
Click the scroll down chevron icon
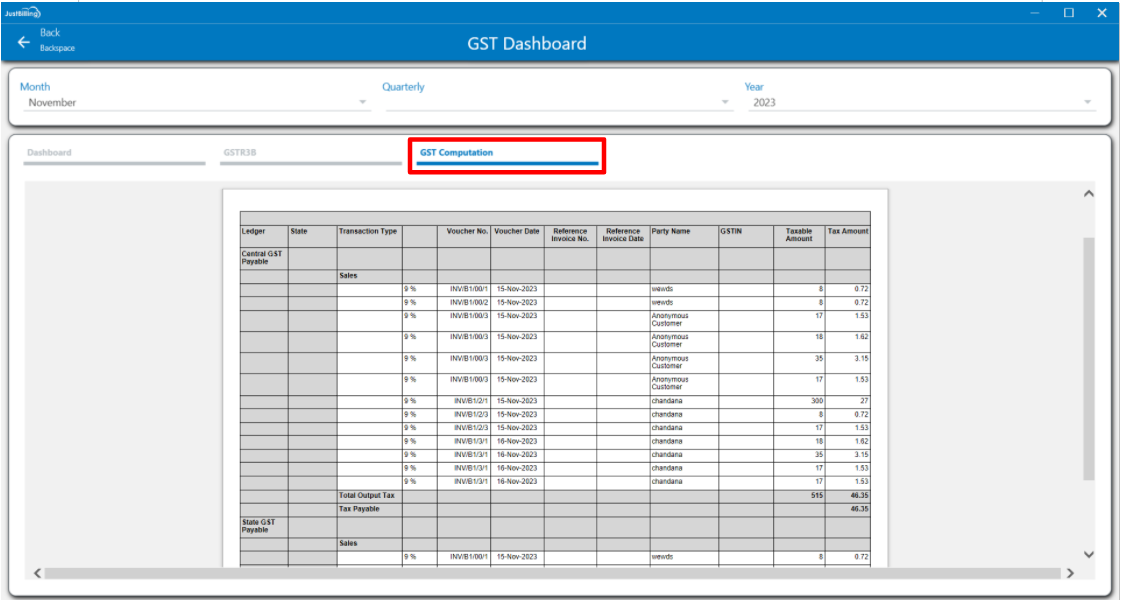1089,554
